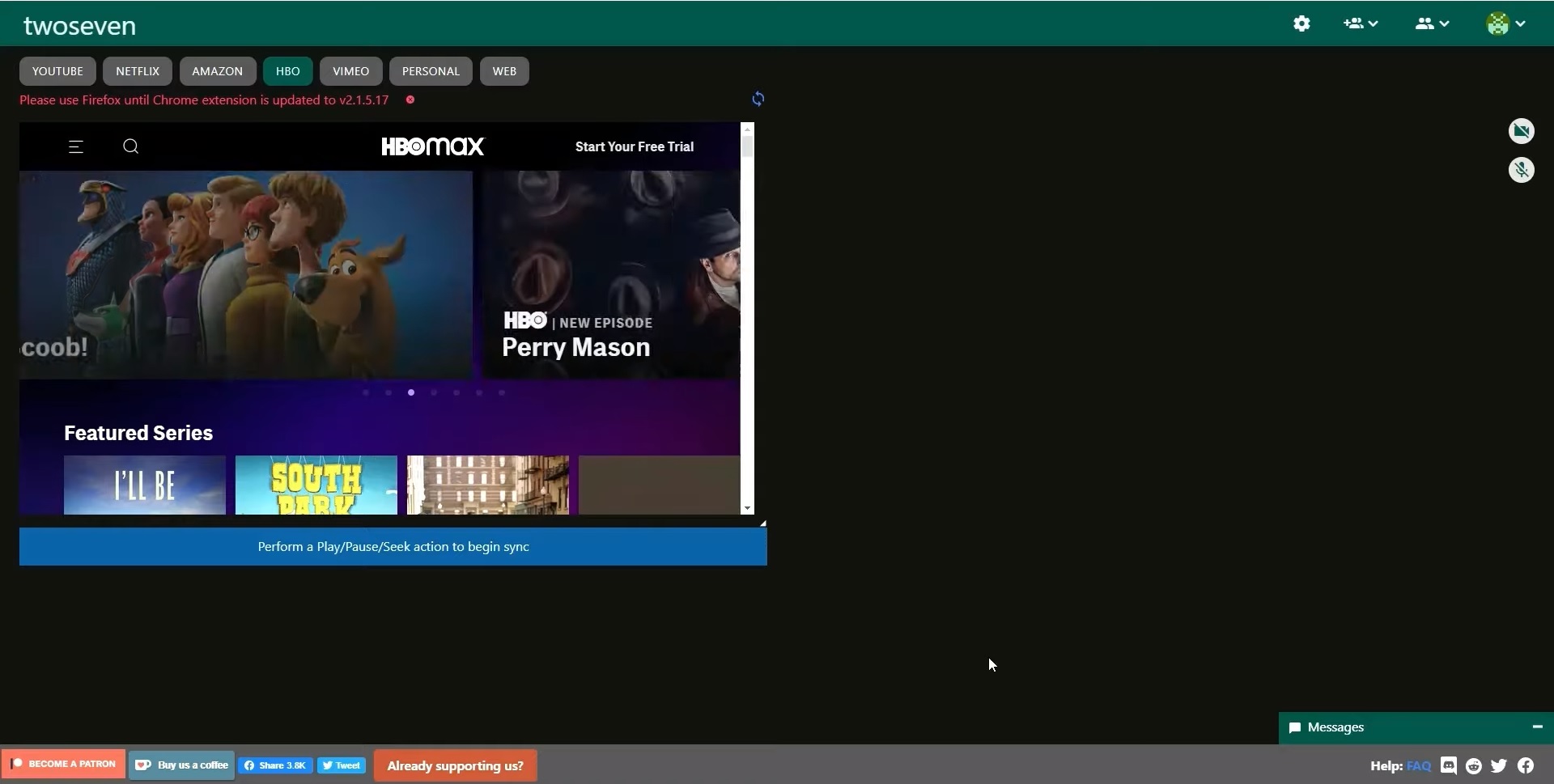Toggle the webcam on/off button

(1522, 131)
